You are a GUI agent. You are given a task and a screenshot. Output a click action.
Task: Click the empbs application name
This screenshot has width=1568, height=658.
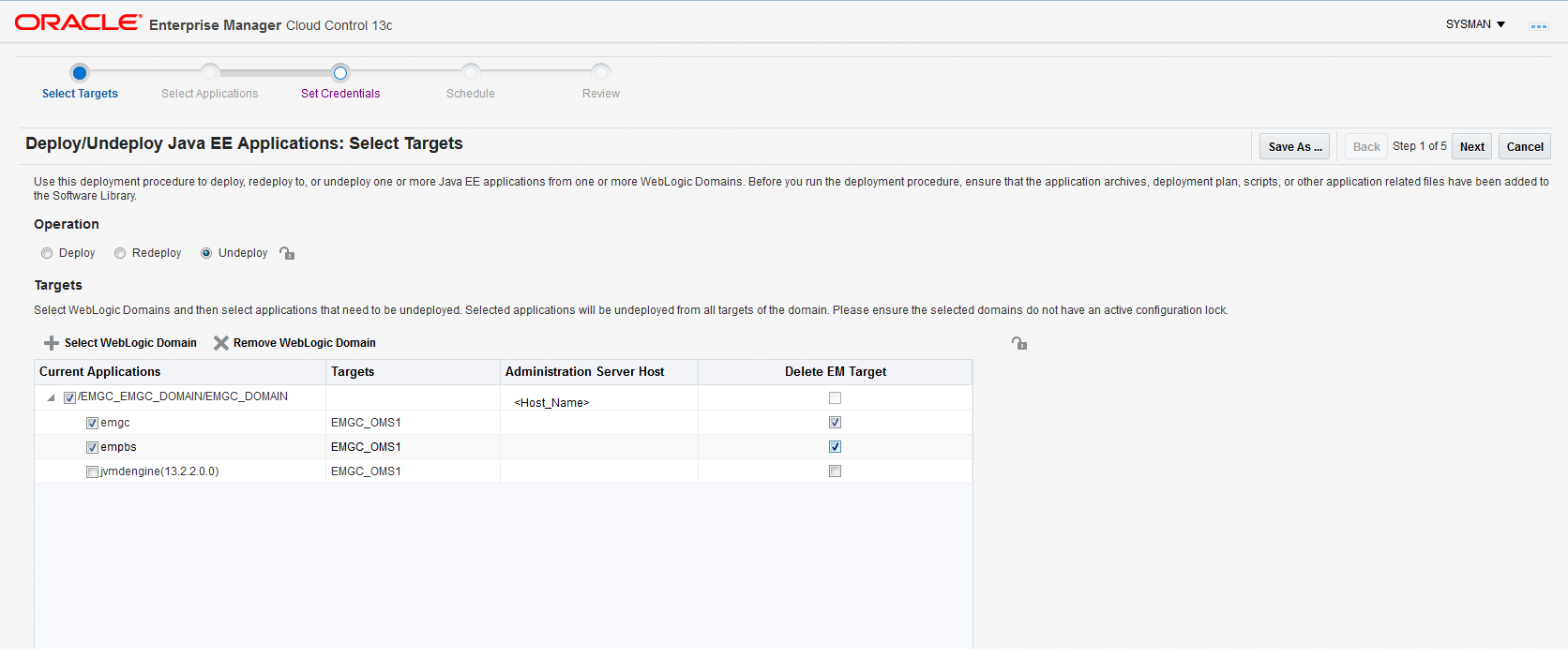(118, 447)
